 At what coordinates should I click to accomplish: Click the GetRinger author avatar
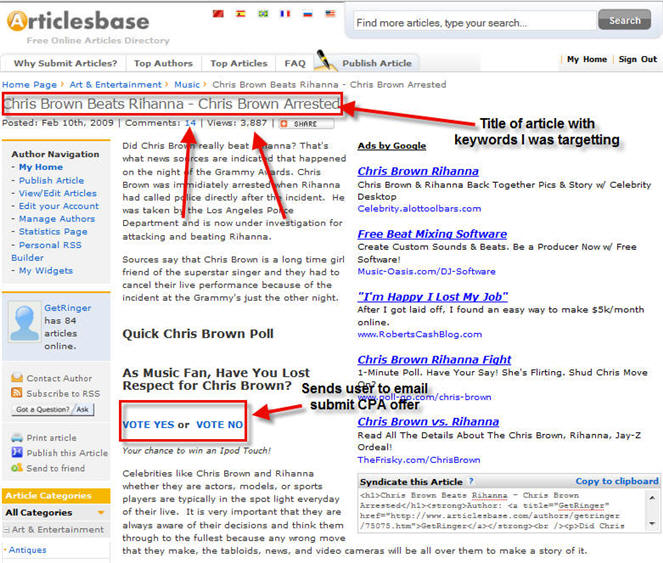[25, 322]
